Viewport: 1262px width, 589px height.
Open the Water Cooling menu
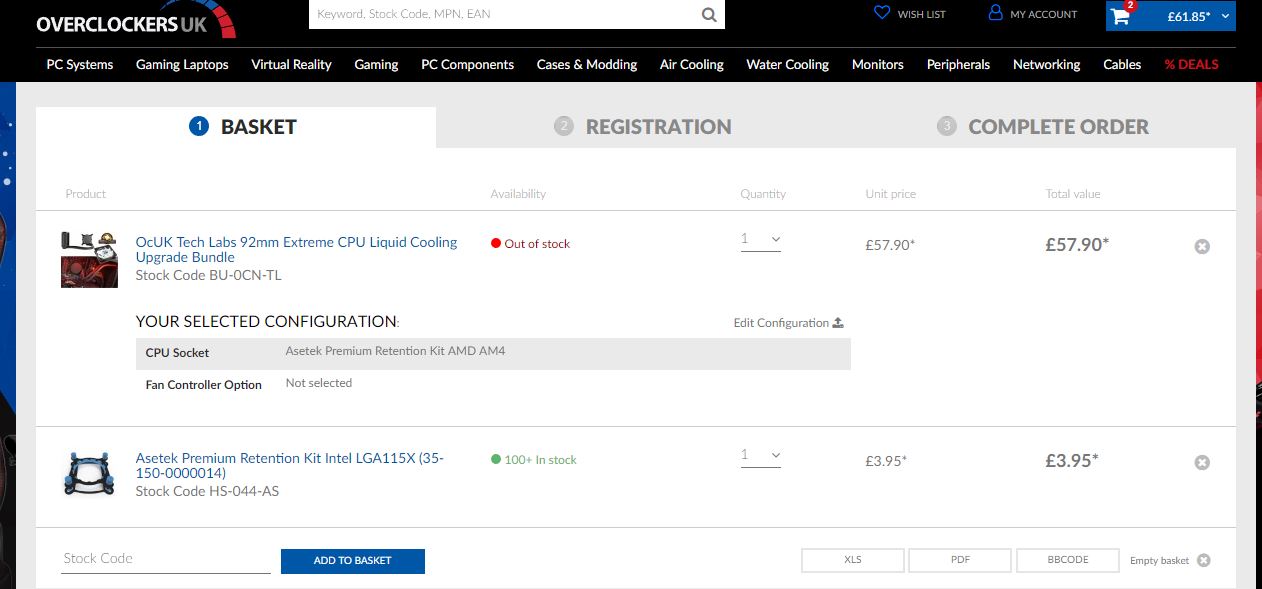pos(787,64)
